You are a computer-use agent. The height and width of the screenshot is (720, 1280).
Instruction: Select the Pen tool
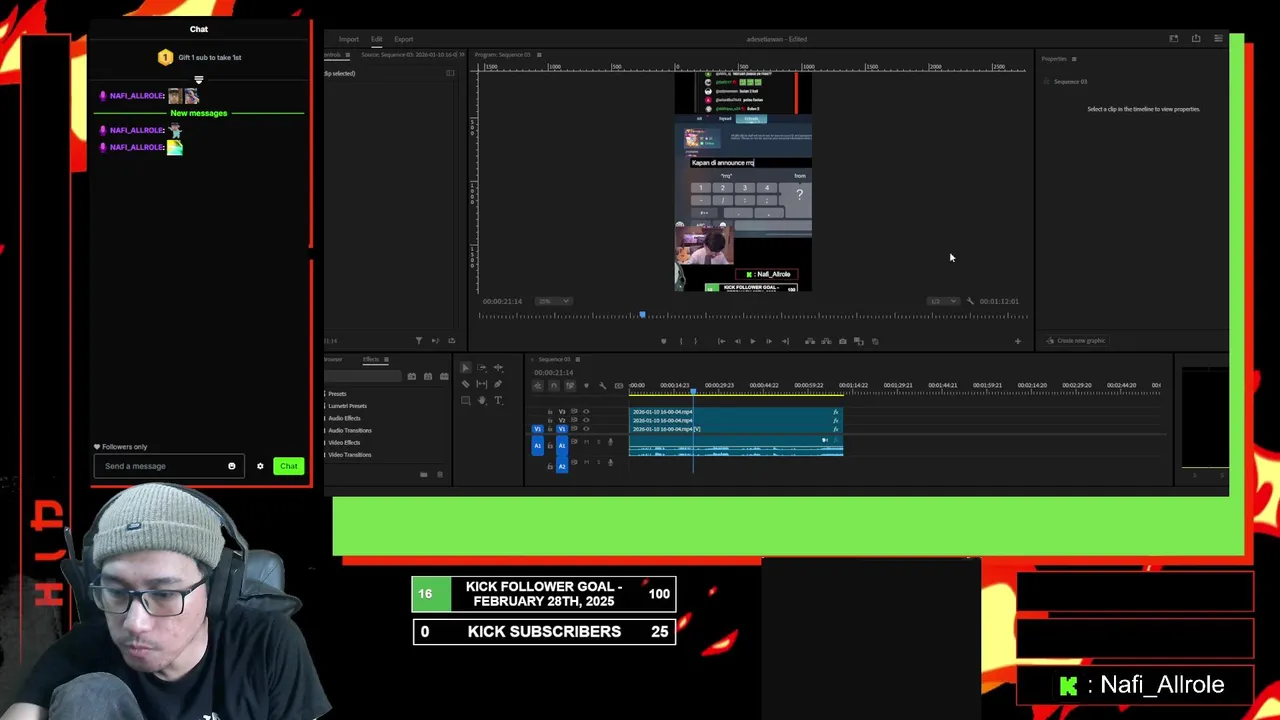[x=498, y=384]
